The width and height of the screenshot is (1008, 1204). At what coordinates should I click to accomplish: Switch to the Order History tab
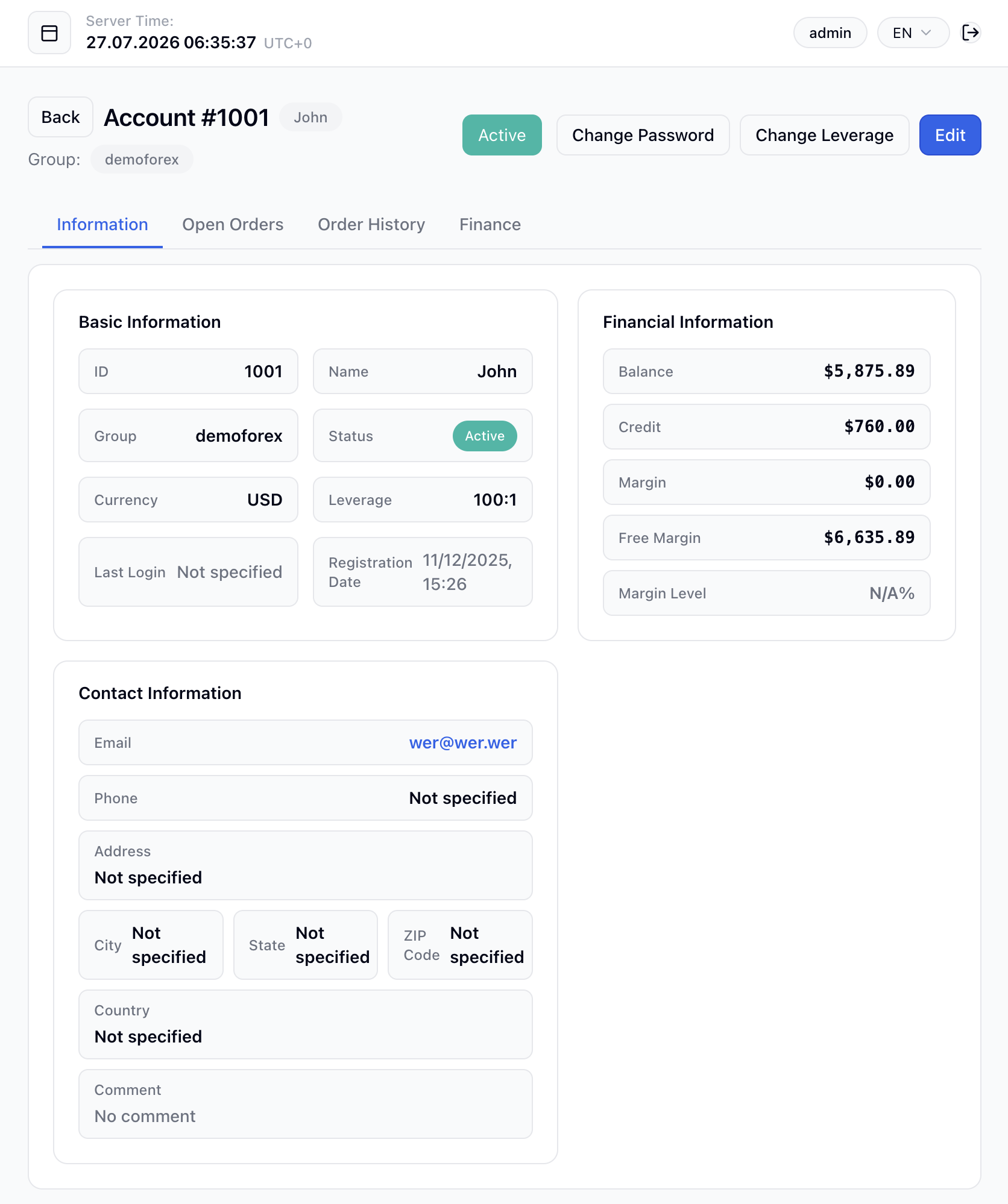pyautogui.click(x=371, y=225)
